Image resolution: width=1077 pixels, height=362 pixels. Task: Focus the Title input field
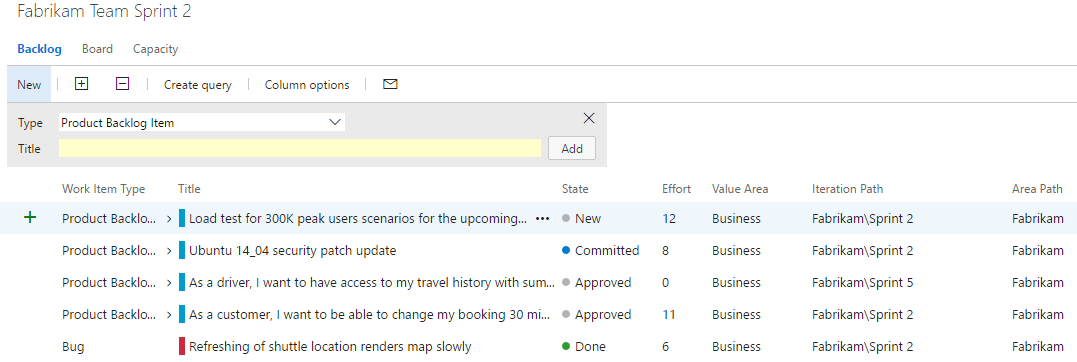click(x=299, y=148)
